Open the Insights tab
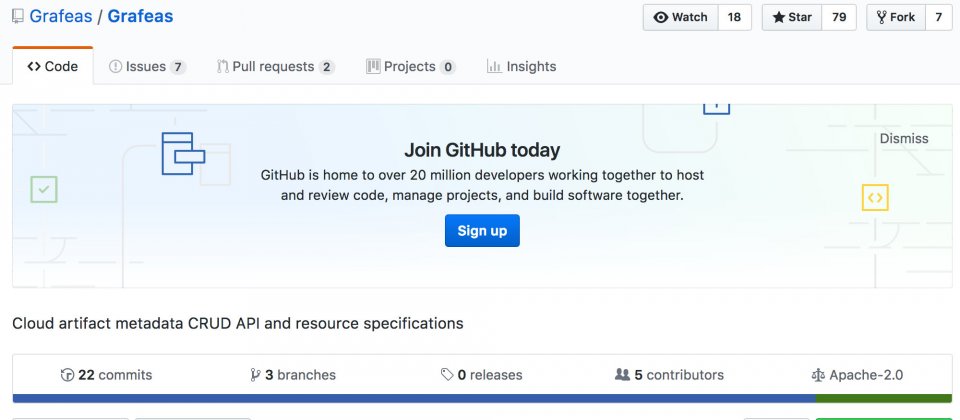 [521, 66]
